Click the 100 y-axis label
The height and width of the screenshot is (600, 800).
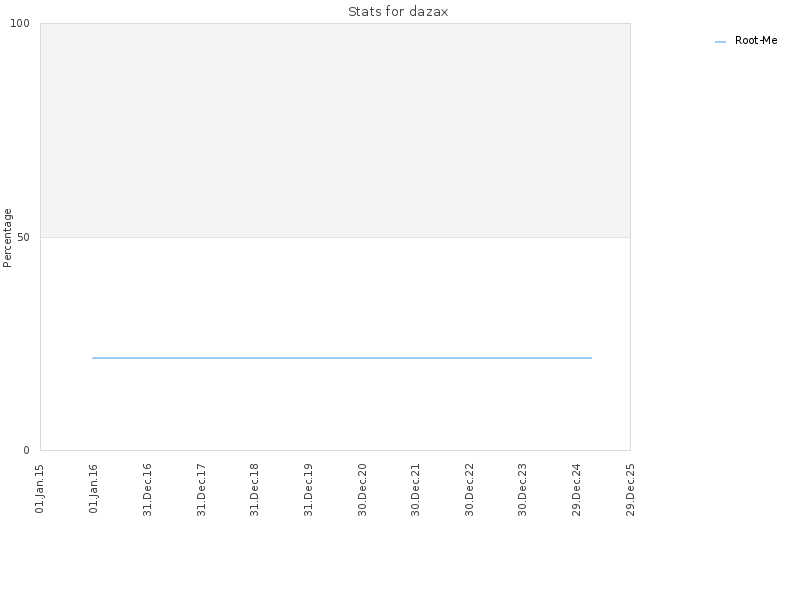pyautogui.click(x=20, y=23)
